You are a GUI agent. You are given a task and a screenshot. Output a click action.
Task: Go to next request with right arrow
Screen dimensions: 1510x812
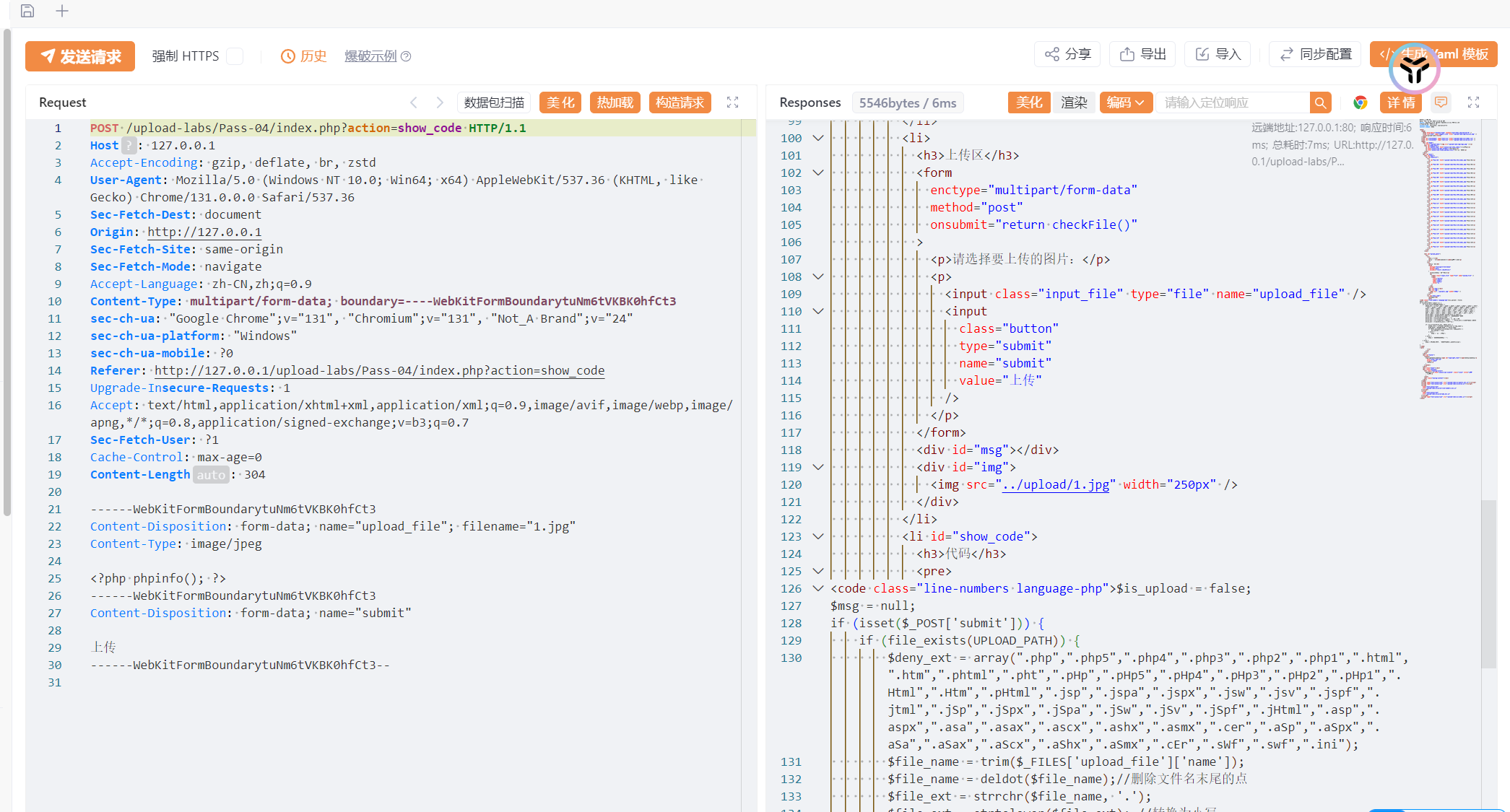(x=439, y=102)
